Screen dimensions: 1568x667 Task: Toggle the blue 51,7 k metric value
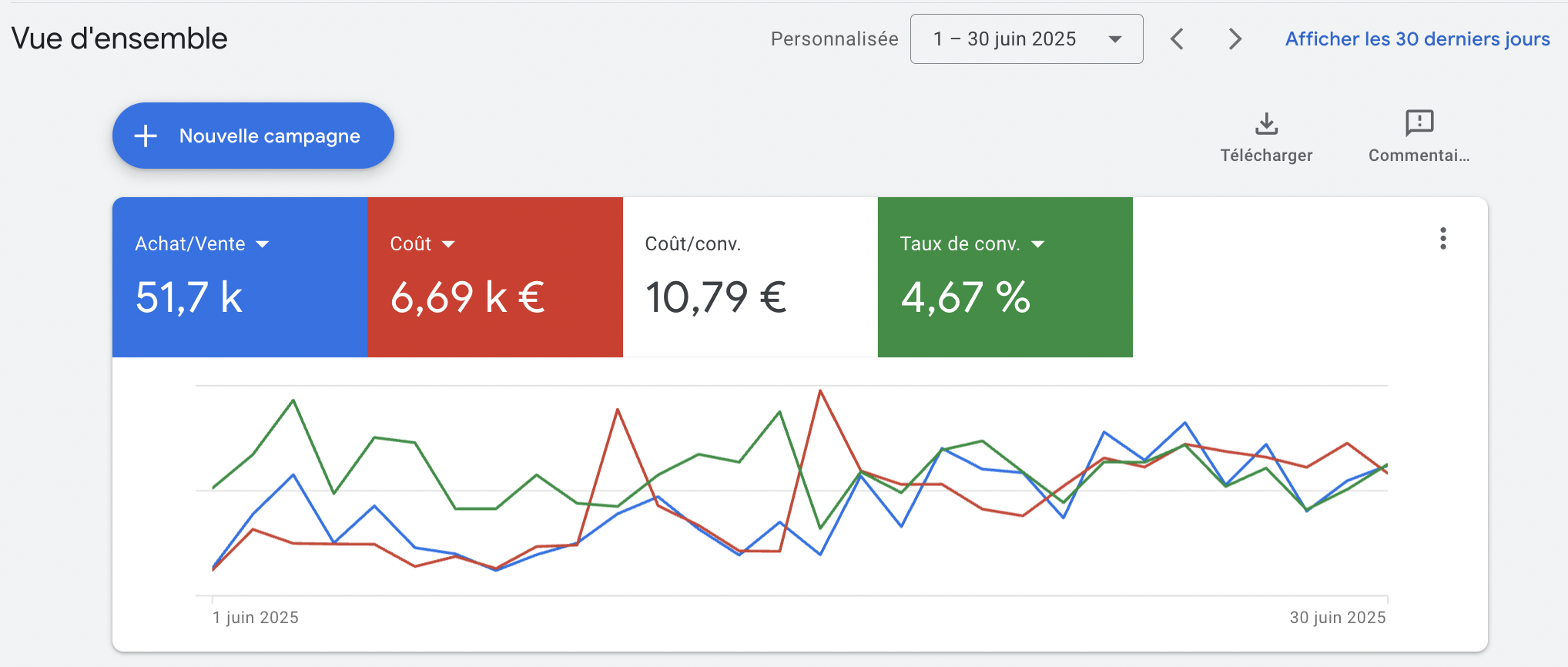coord(189,297)
